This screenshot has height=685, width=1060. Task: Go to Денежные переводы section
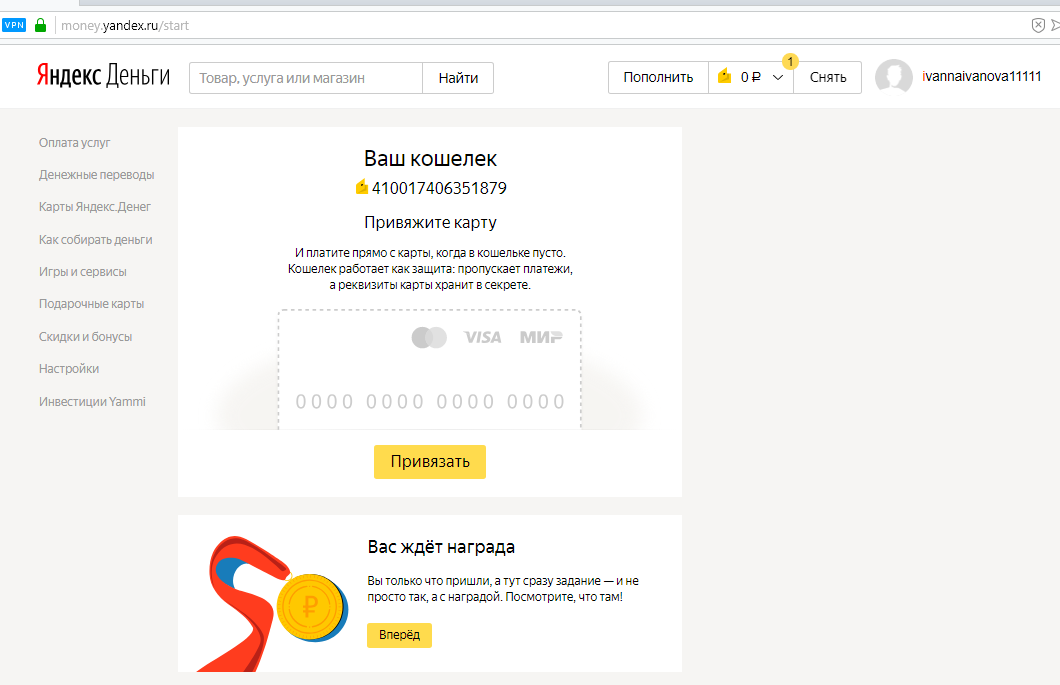(x=96, y=175)
